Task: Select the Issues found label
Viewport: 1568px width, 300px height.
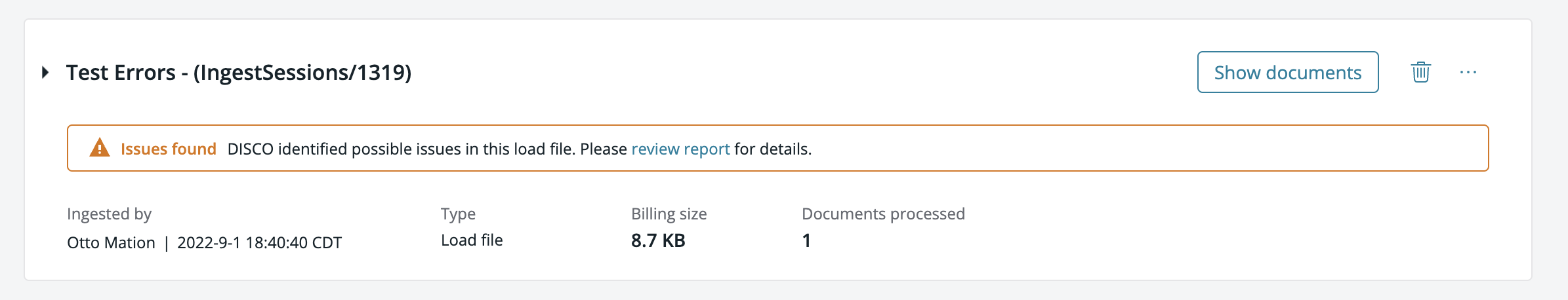Action: pyautogui.click(x=169, y=149)
